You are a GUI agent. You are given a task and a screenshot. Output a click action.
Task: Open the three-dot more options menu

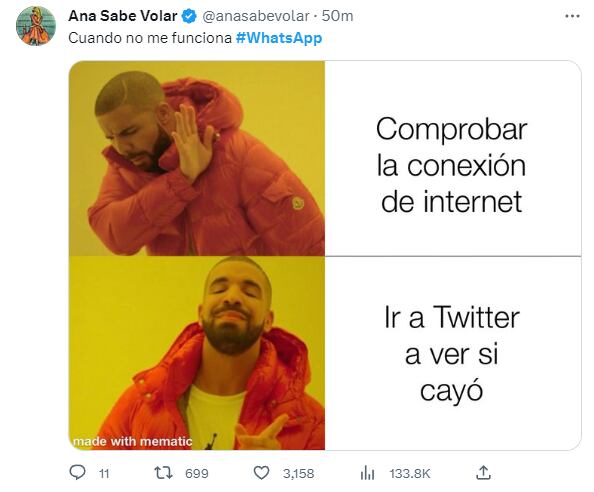pos(572,16)
